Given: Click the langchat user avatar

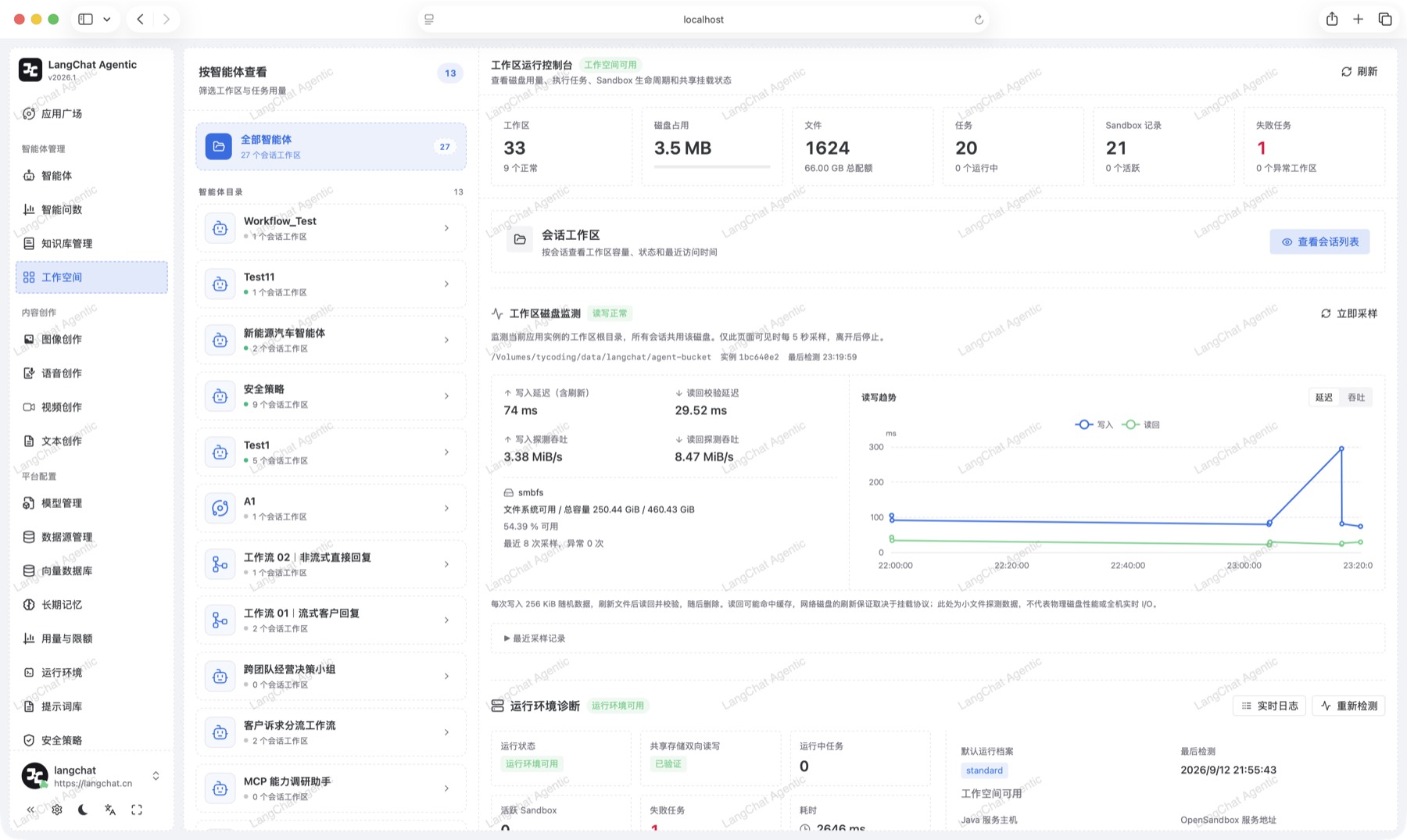Looking at the screenshot, I should pyautogui.click(x=34, y=776).
